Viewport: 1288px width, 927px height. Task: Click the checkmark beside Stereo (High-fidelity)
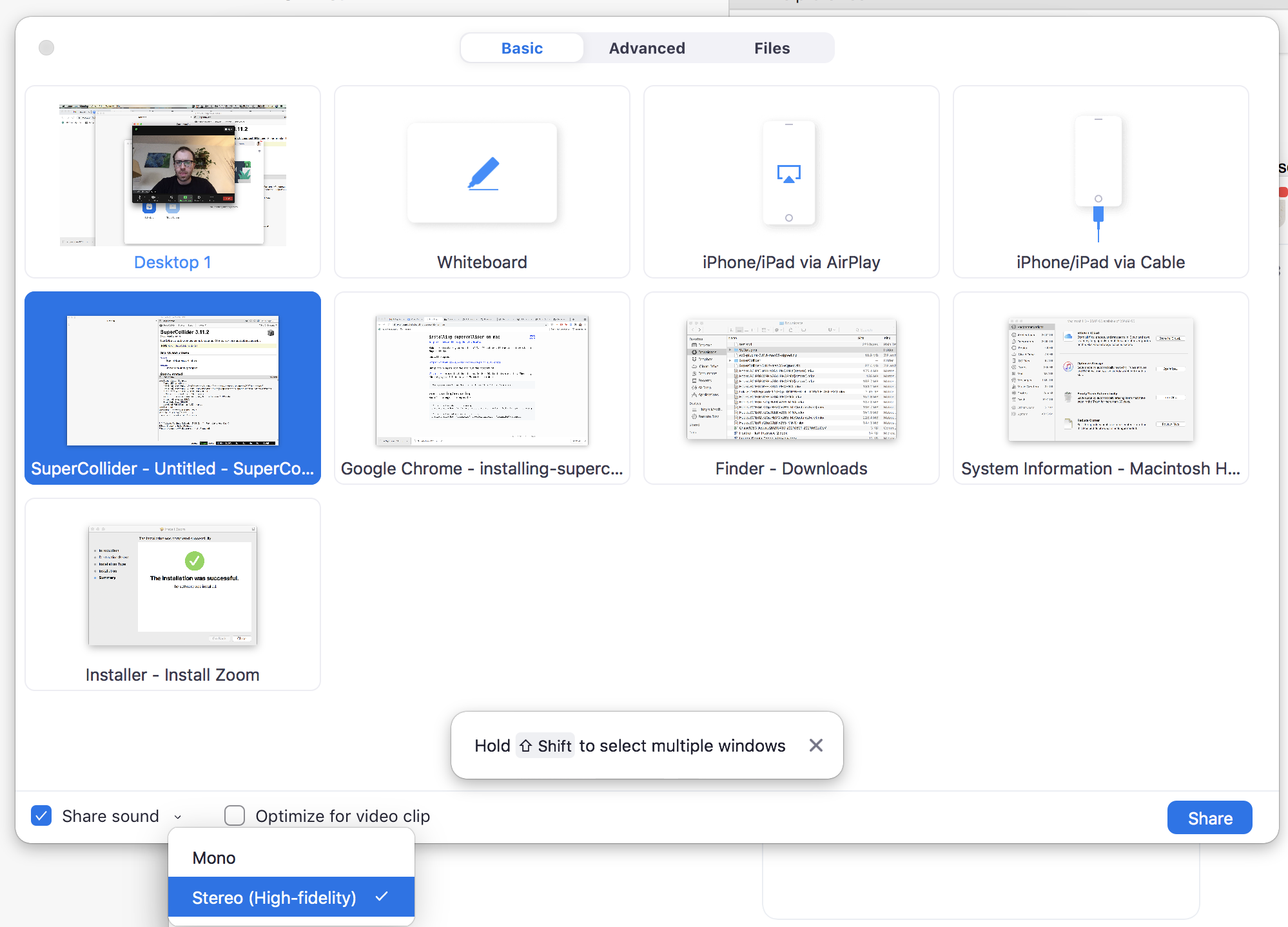[382, 897]
